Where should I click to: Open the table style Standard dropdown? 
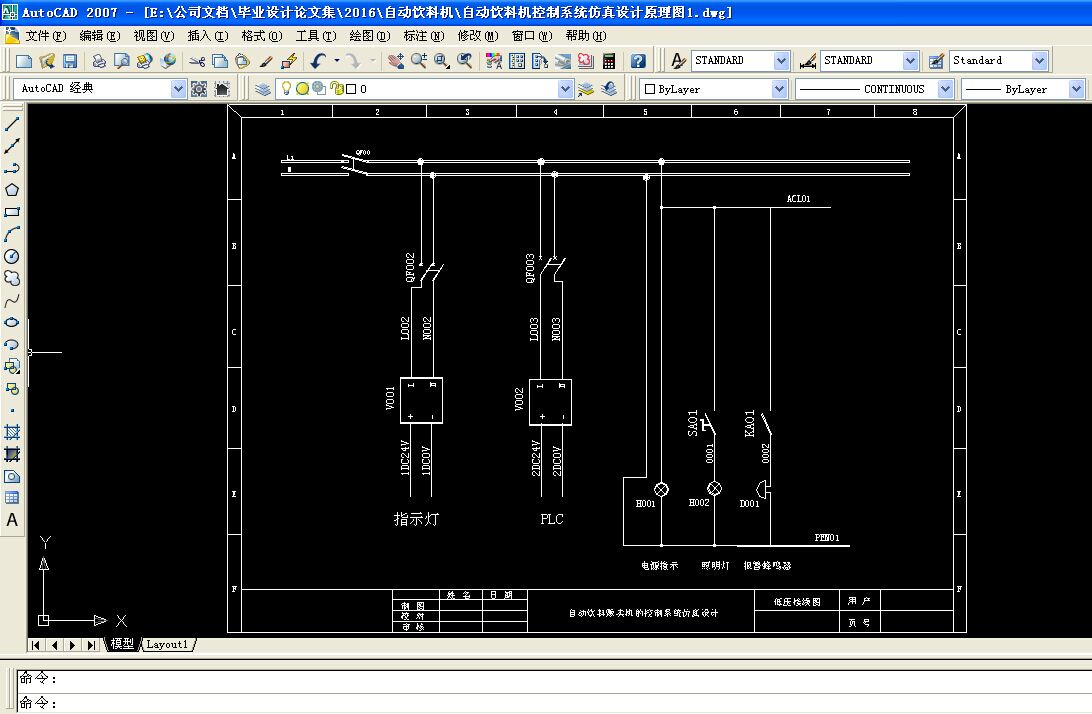[1039, 61]
